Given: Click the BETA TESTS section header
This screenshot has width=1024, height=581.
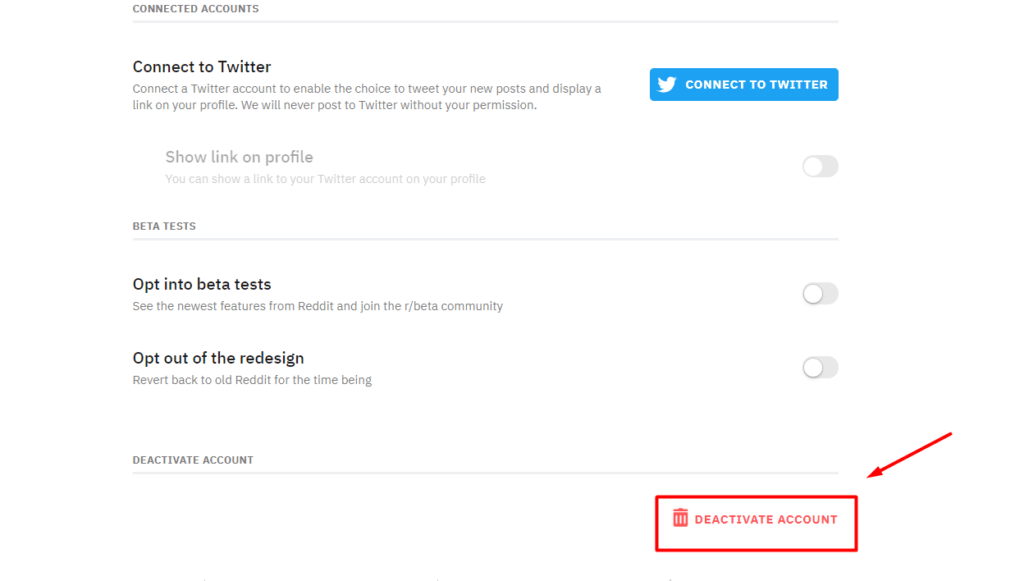Looking at the screenshot, I should (164, 226).
